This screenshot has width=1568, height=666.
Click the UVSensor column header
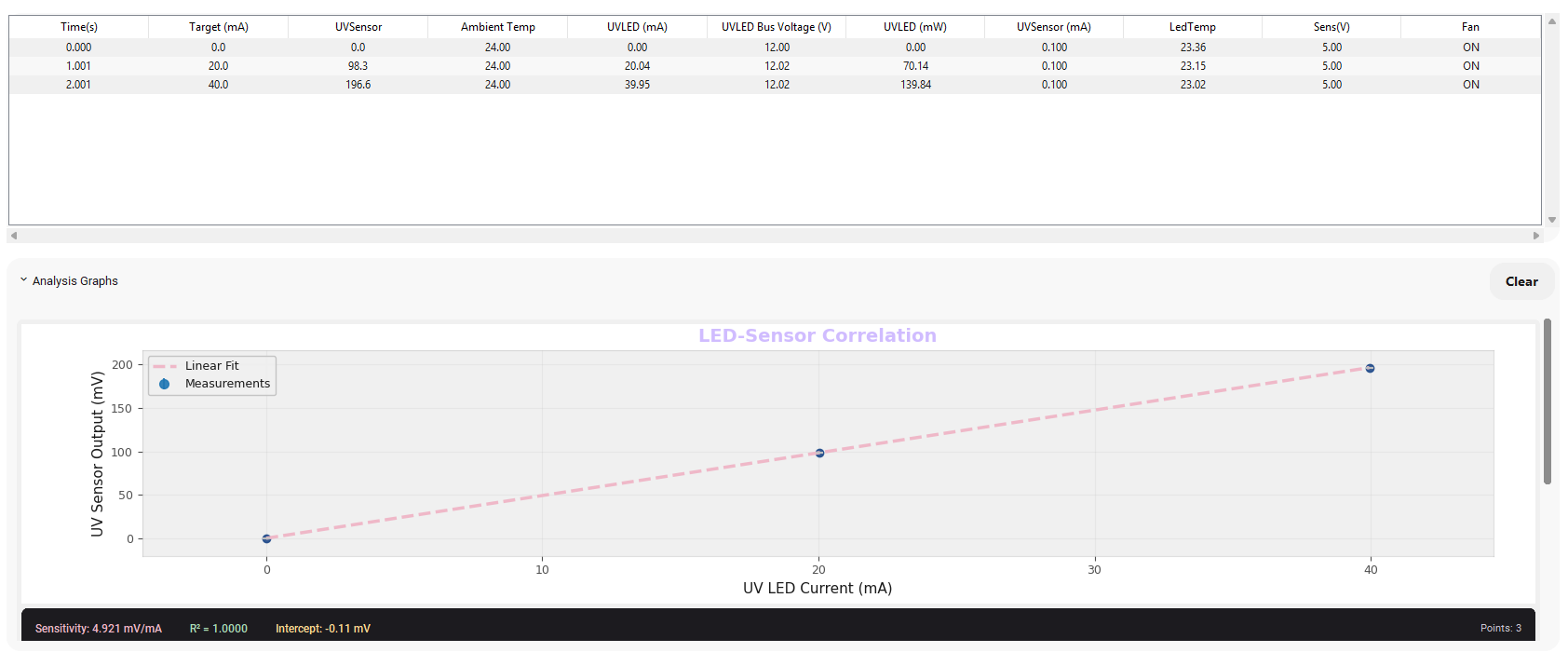click(x=358, y=27)
